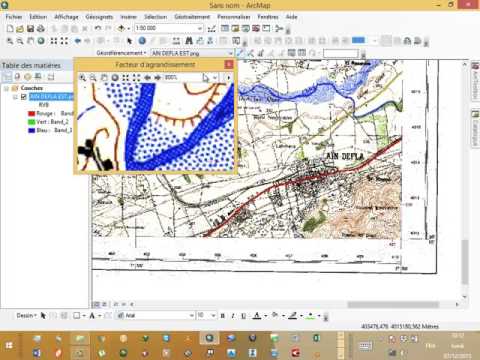Open the georeferencing link table
This screenshot has height=360, width=480.
pyautogui.click(x=291, y=53)
